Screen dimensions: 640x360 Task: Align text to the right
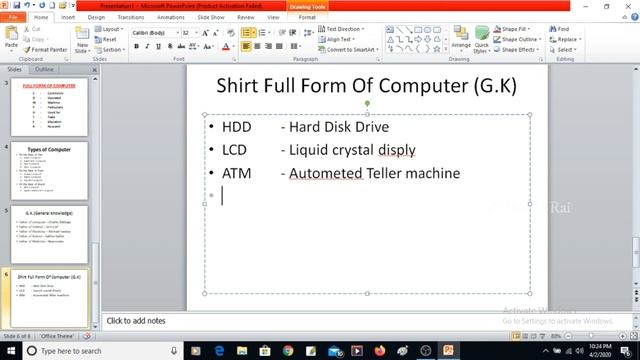(268, 46)
